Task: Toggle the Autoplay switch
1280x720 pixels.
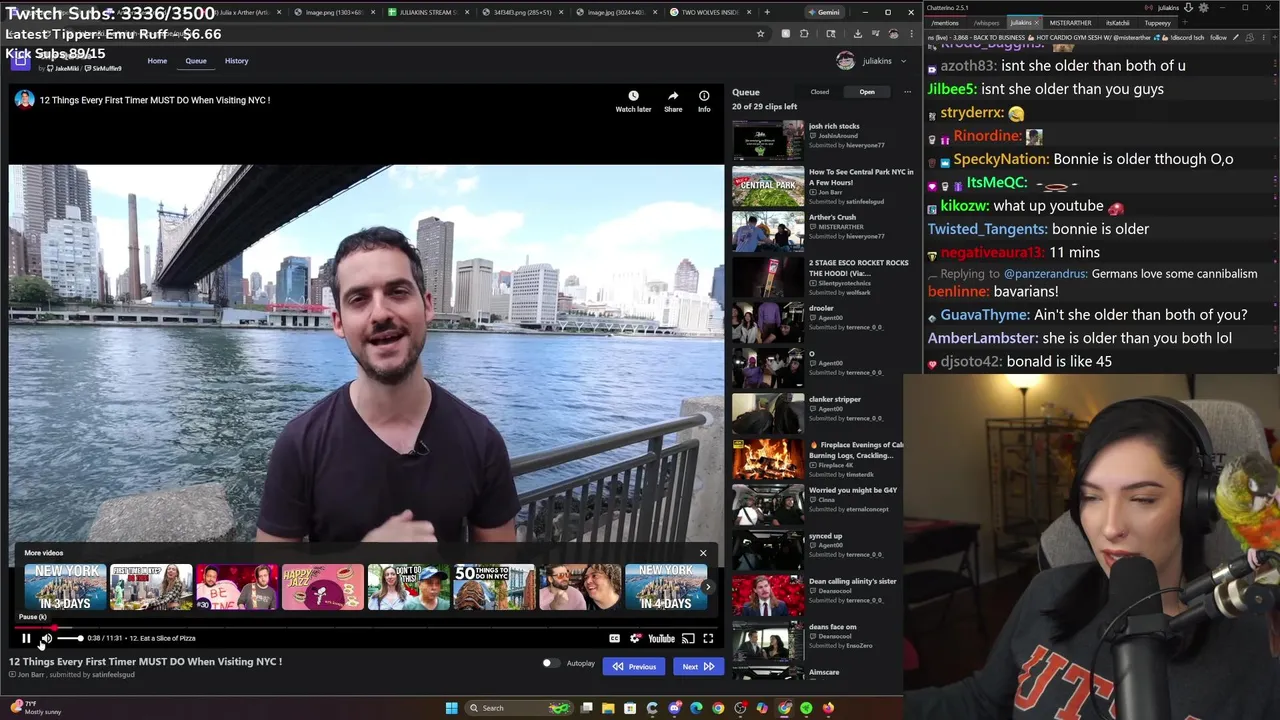Action: [550, 663]
